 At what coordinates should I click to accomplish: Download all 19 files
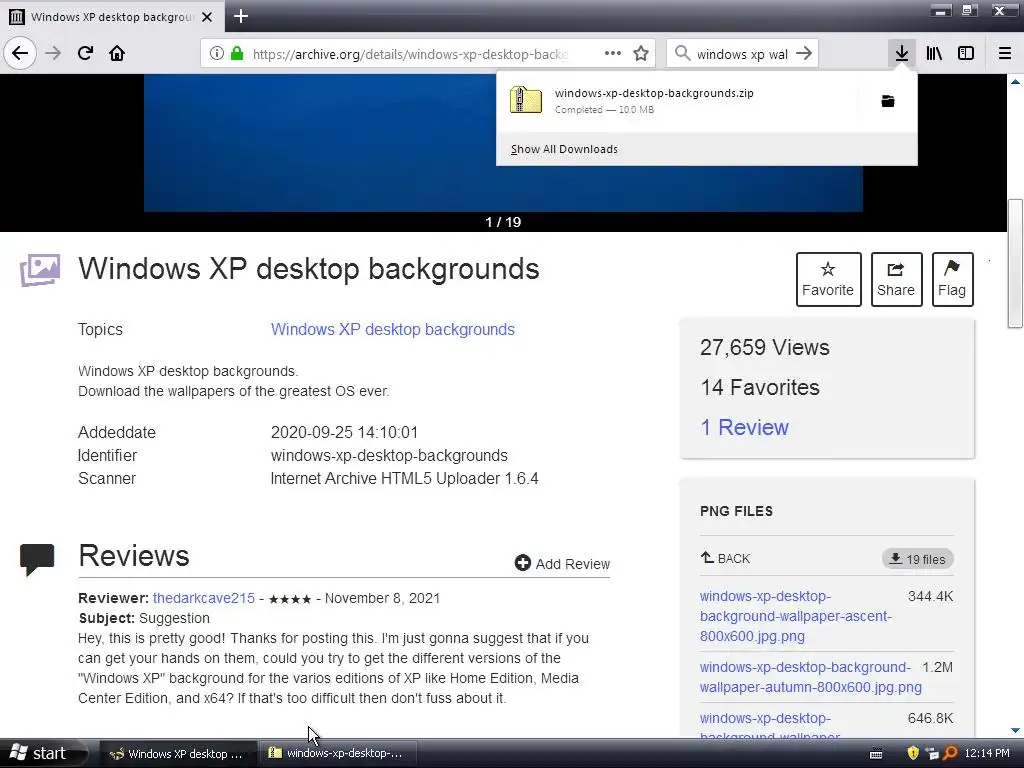918,559
